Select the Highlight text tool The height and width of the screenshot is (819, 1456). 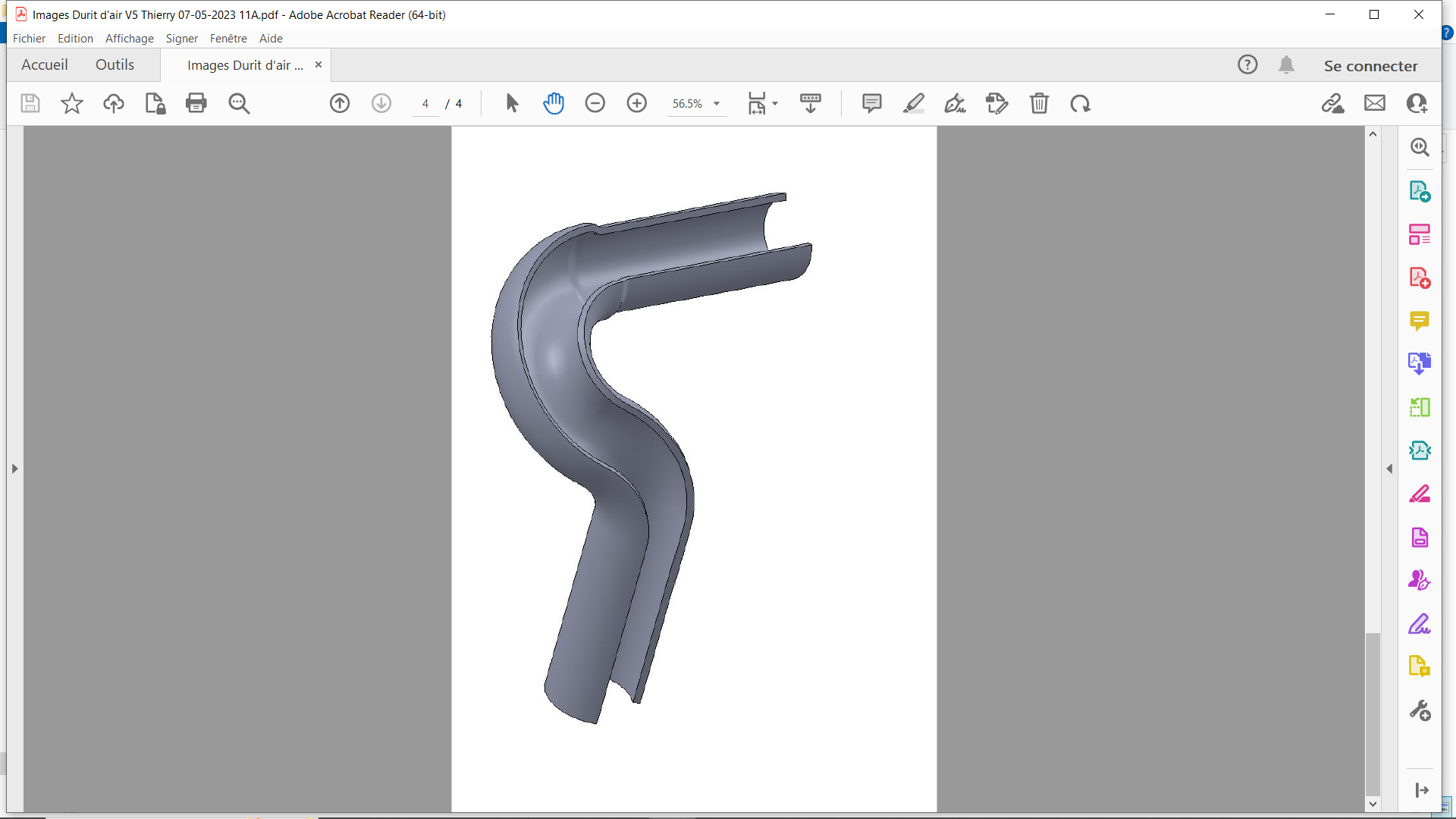914,103
